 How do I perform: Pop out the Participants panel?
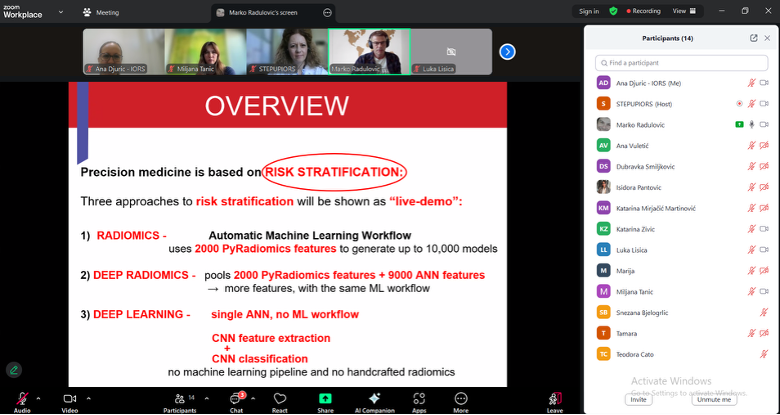pos(753,38)
